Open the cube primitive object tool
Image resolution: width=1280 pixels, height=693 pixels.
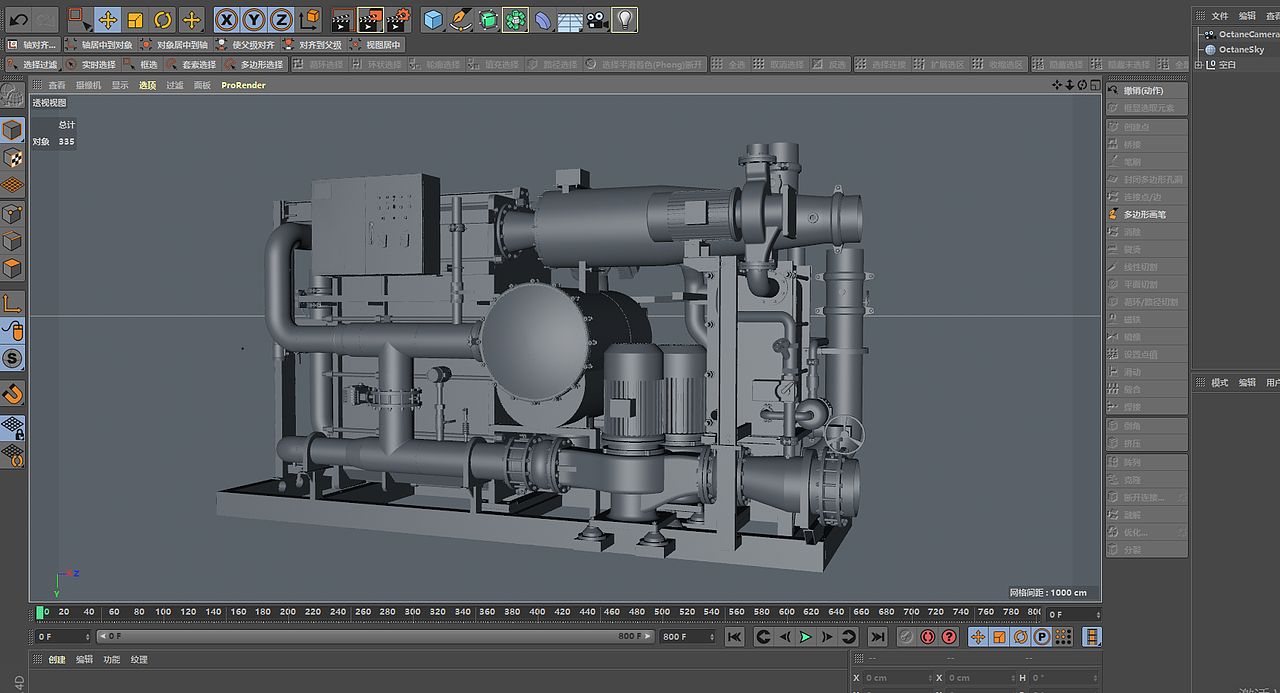[x=433, y=19]
